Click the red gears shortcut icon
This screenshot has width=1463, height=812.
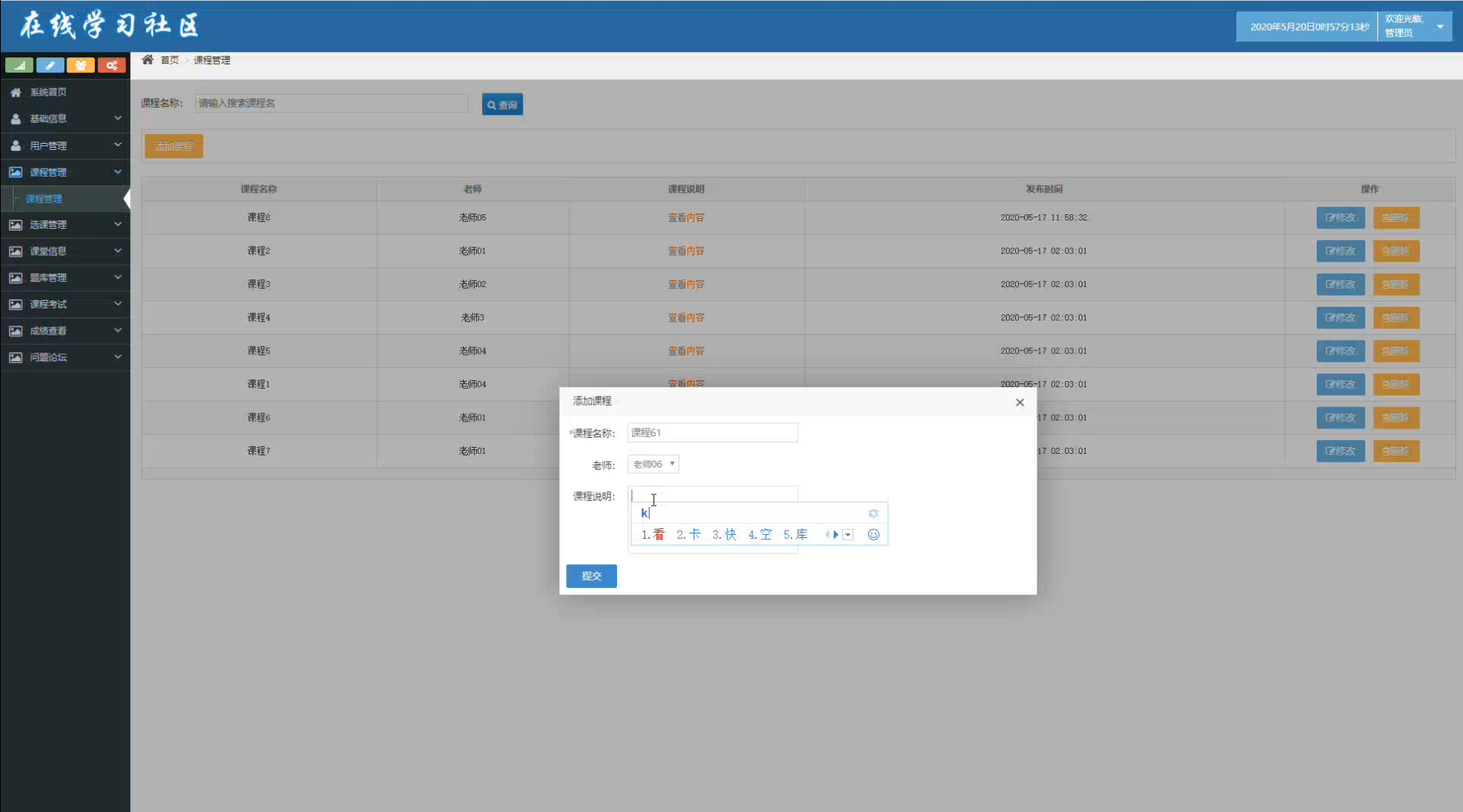point(111,65)
